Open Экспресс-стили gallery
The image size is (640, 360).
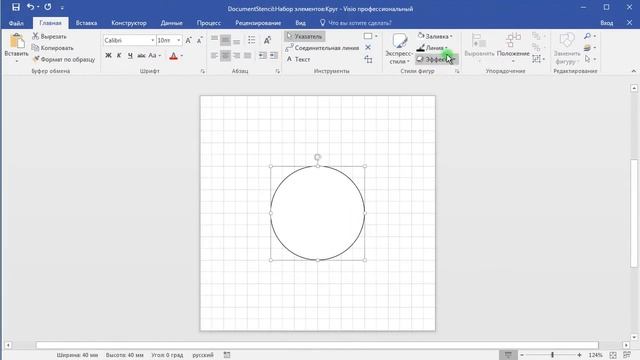point(399,48)
